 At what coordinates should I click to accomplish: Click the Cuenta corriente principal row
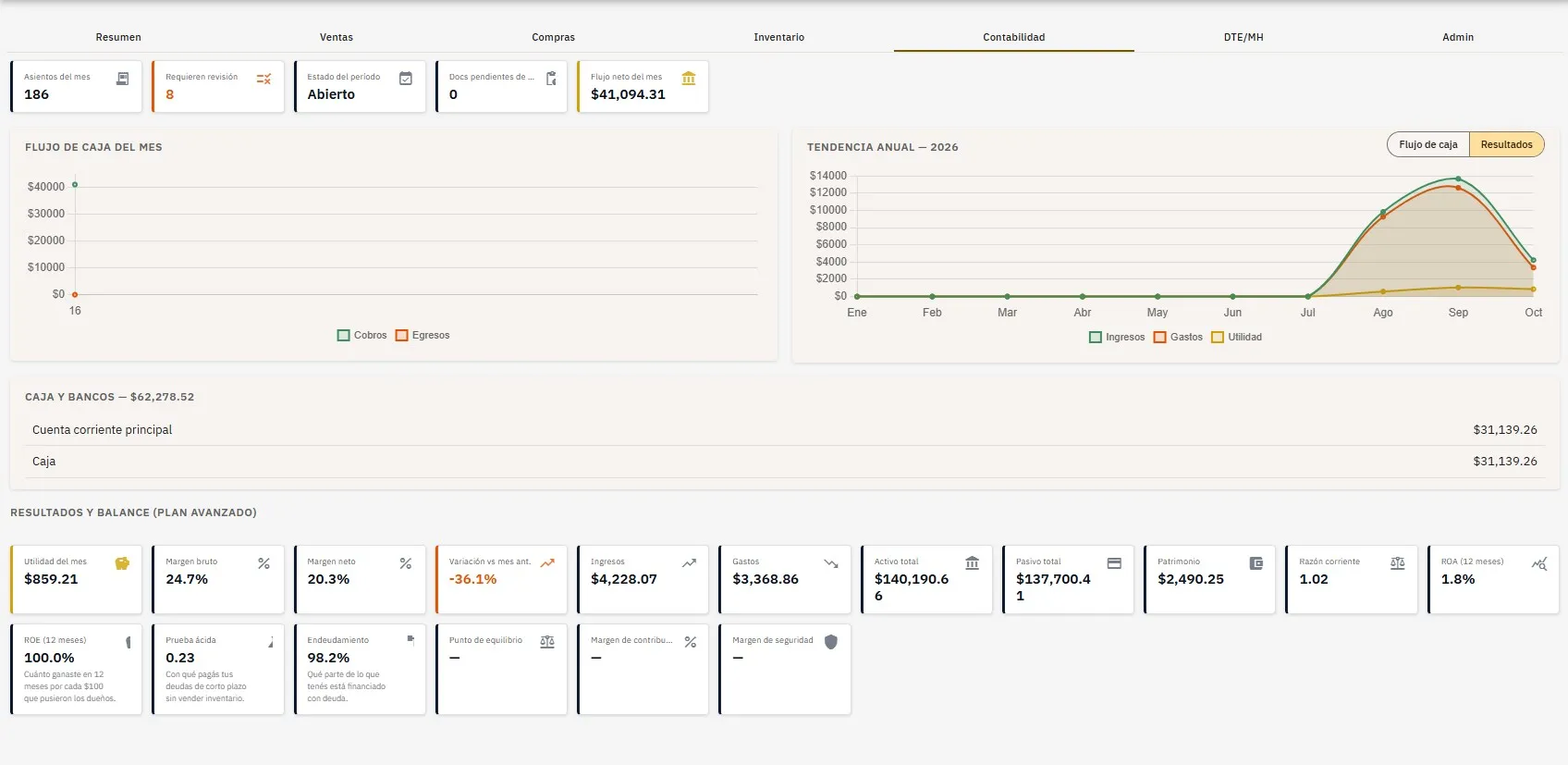(784, 429)
